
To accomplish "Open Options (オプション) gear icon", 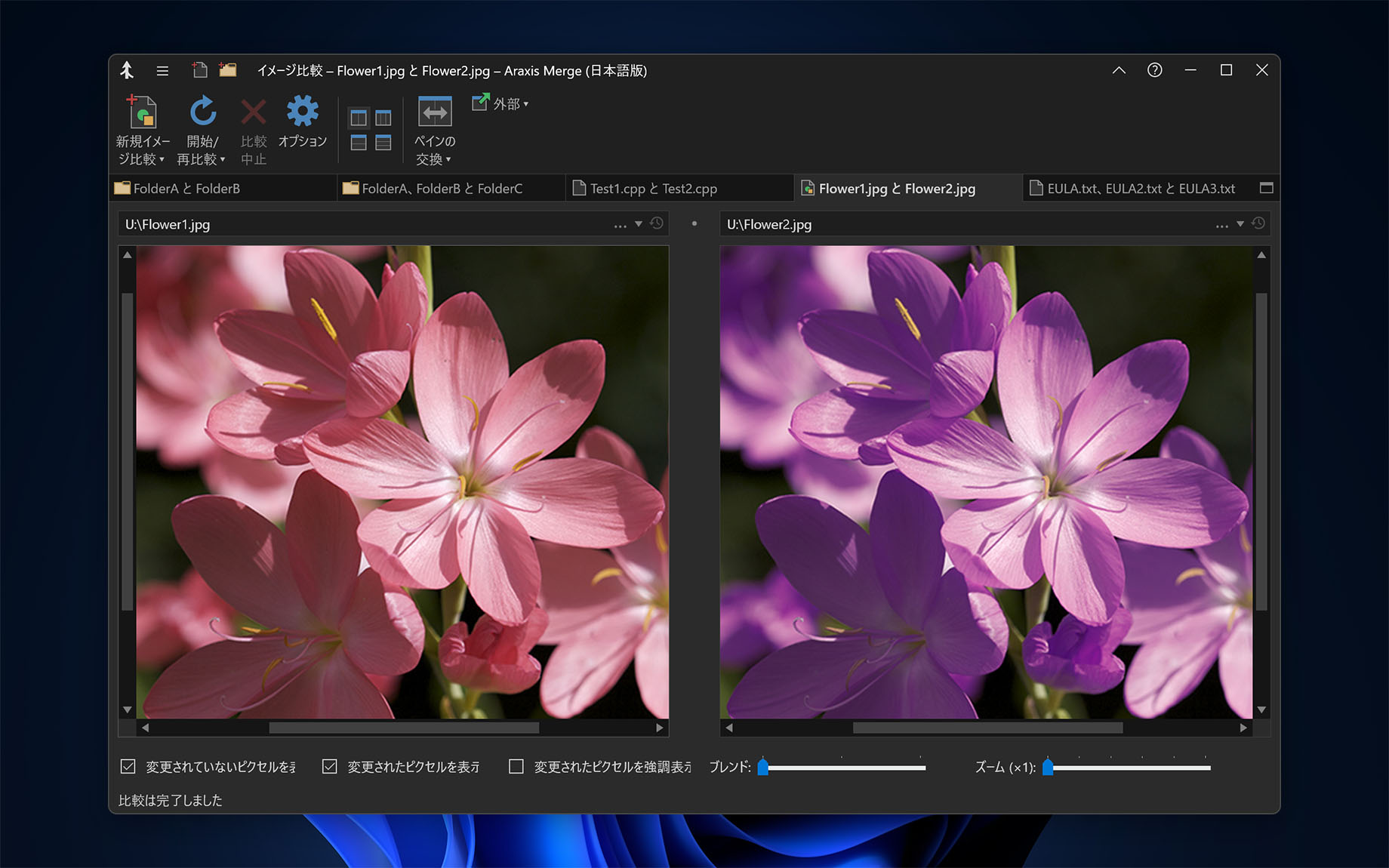I will tap(302, 112).
